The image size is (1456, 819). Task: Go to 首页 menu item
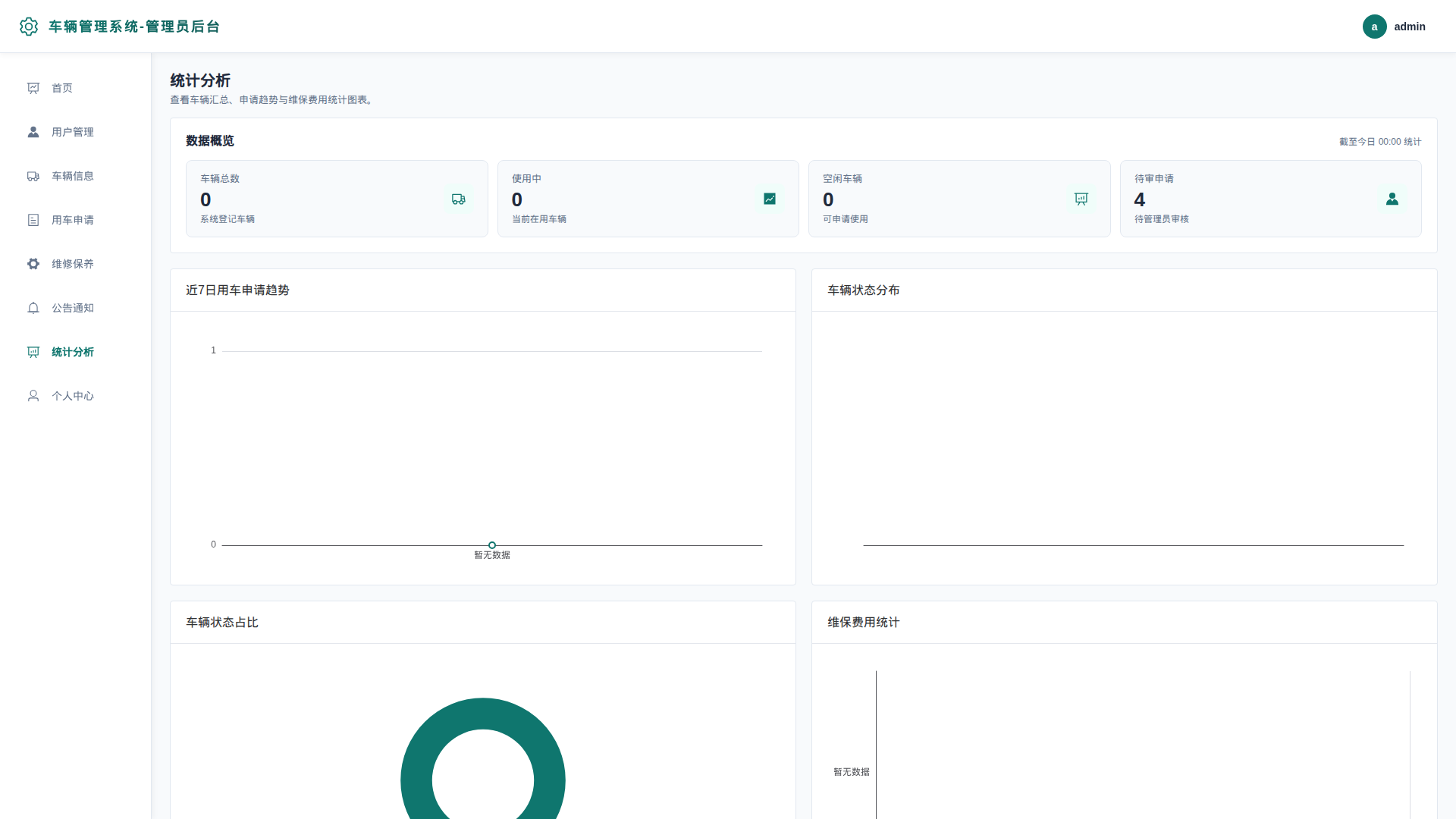click(76, 88)
